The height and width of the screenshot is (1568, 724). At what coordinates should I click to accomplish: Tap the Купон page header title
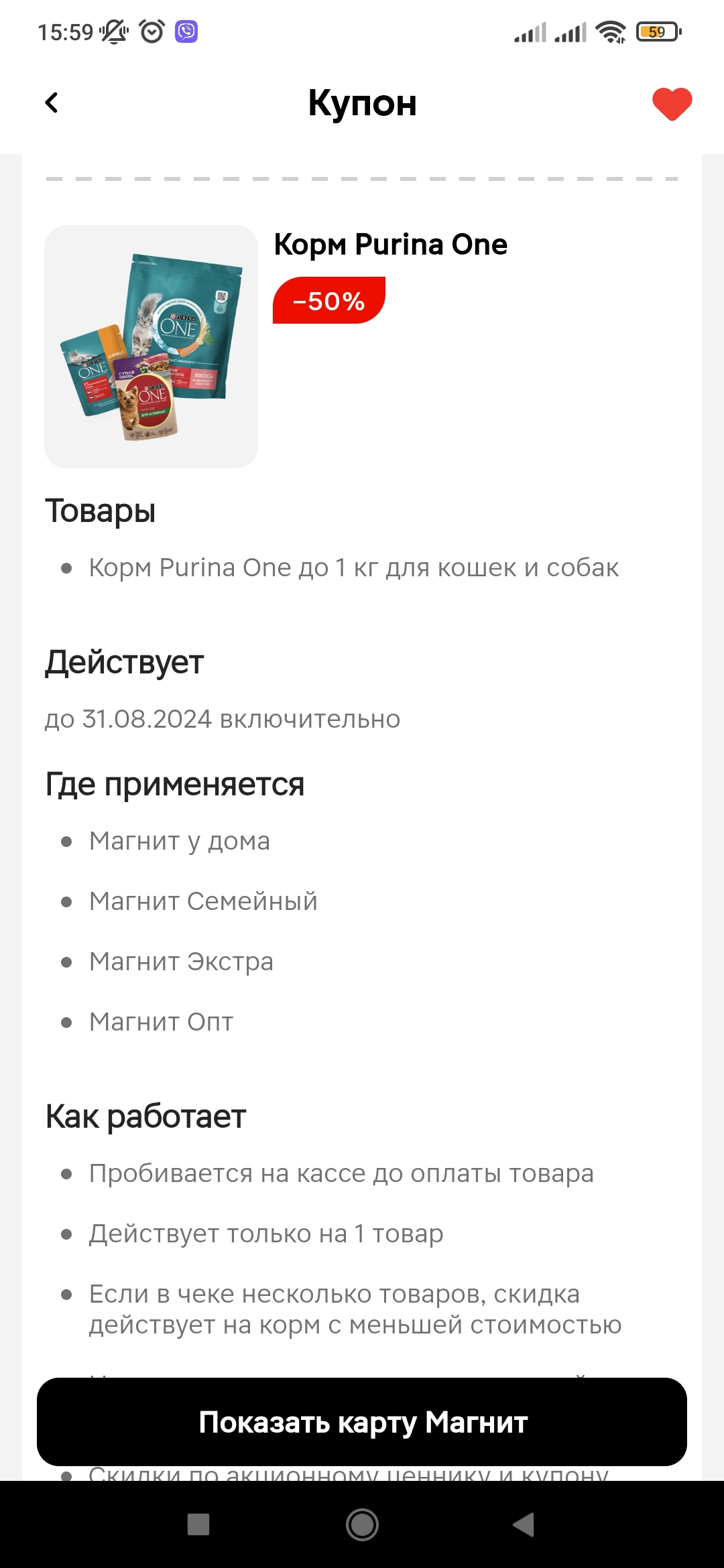tap(362, 103)
